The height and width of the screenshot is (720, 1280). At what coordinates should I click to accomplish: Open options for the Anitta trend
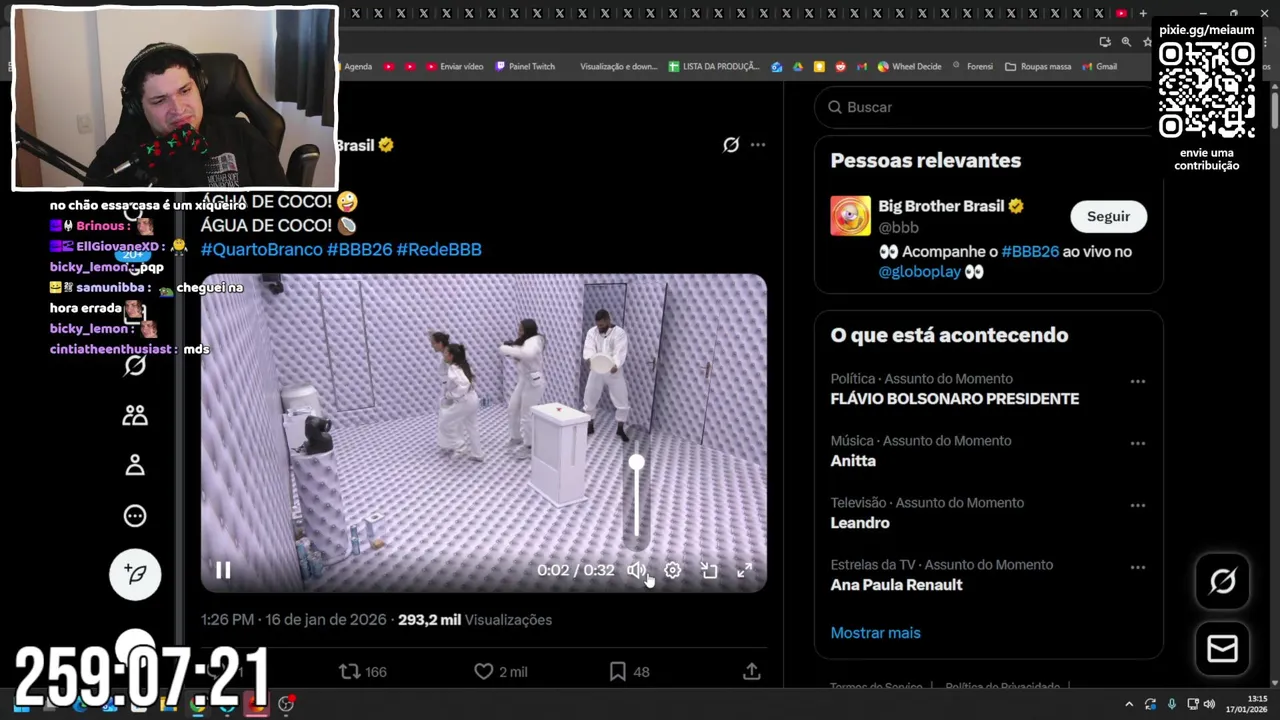1138,443
